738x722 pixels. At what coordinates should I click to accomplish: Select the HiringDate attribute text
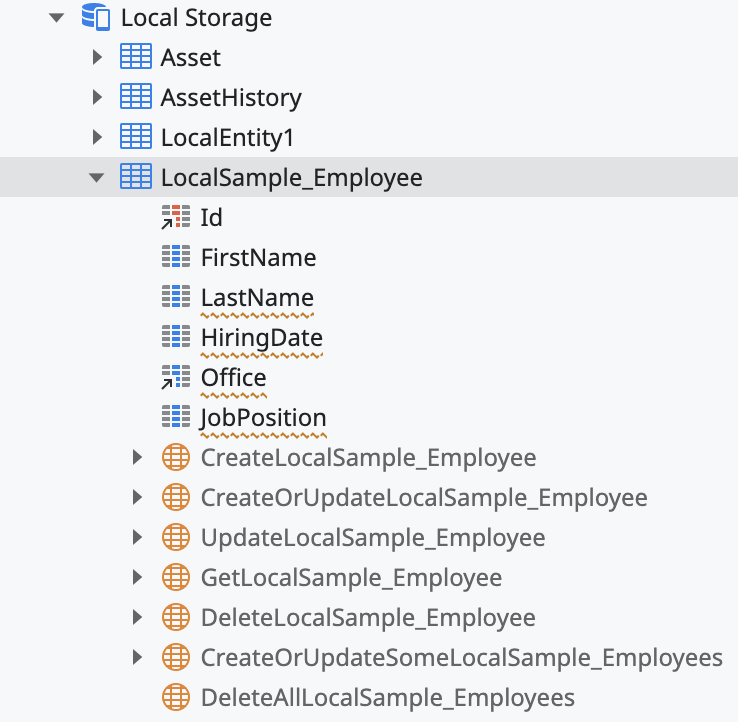pos(262,339)
